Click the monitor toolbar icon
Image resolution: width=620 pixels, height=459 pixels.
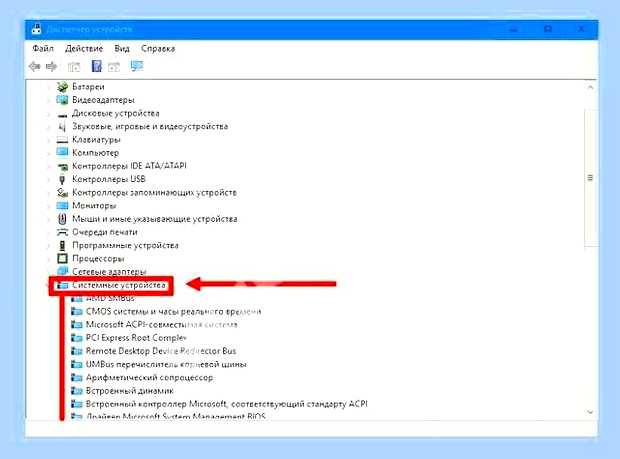point(137,66)
